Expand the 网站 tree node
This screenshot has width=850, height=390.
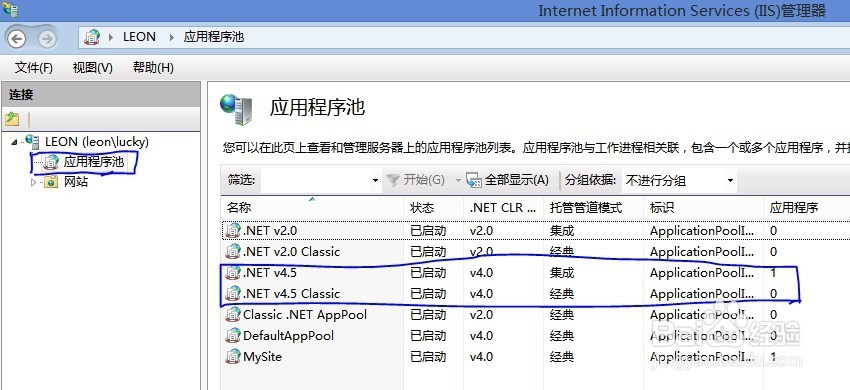[34, 182]
